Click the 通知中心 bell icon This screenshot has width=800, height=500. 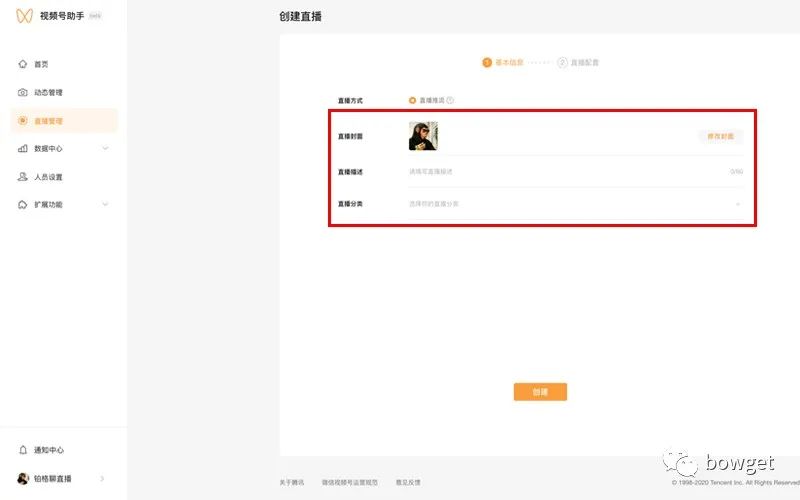(23, 450)
